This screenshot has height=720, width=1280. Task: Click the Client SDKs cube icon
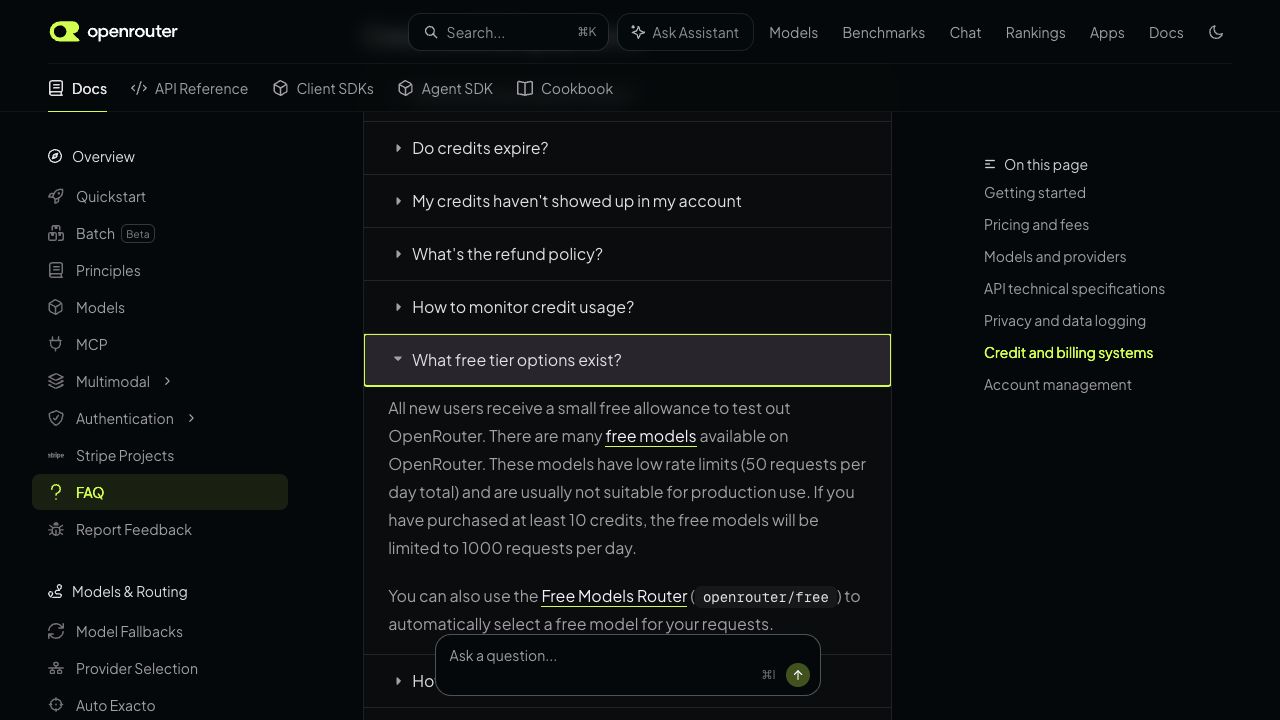coord(281,89)
